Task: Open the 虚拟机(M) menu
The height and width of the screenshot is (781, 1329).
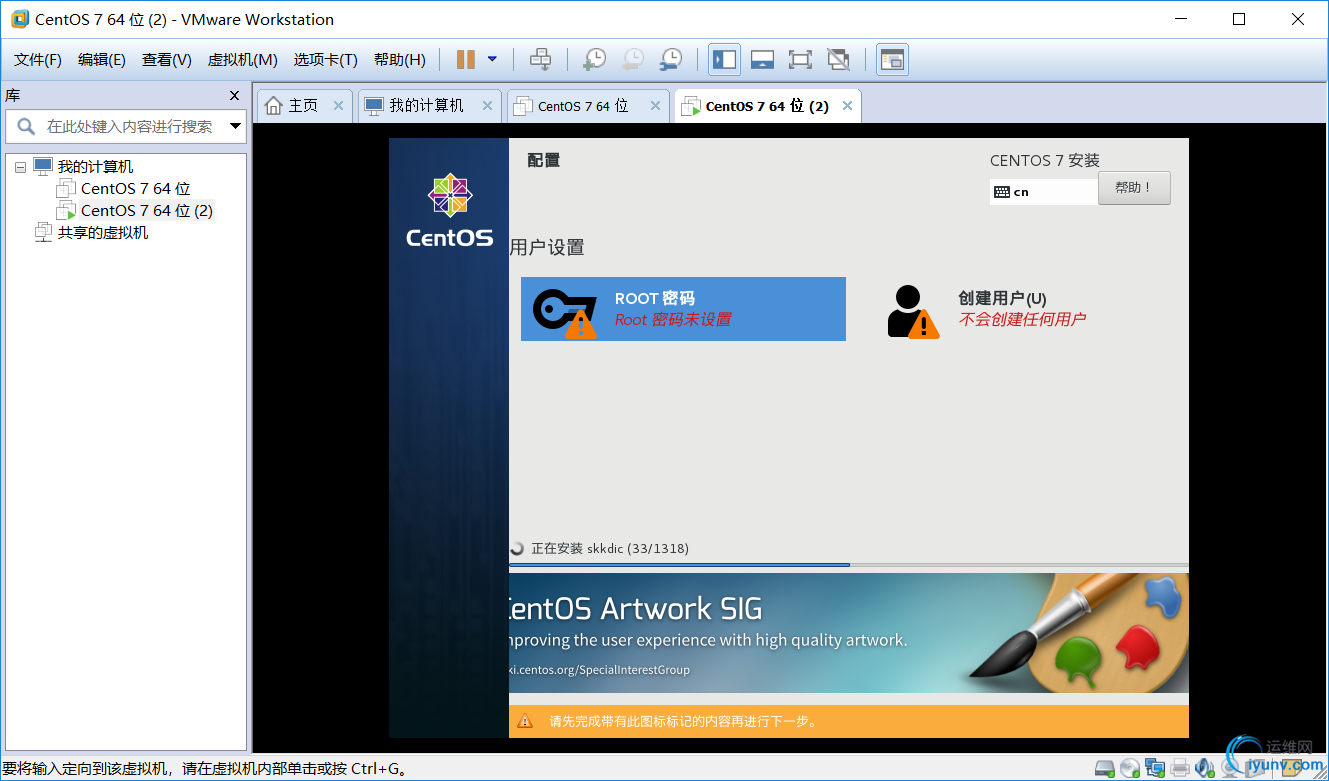Action: 242,60
